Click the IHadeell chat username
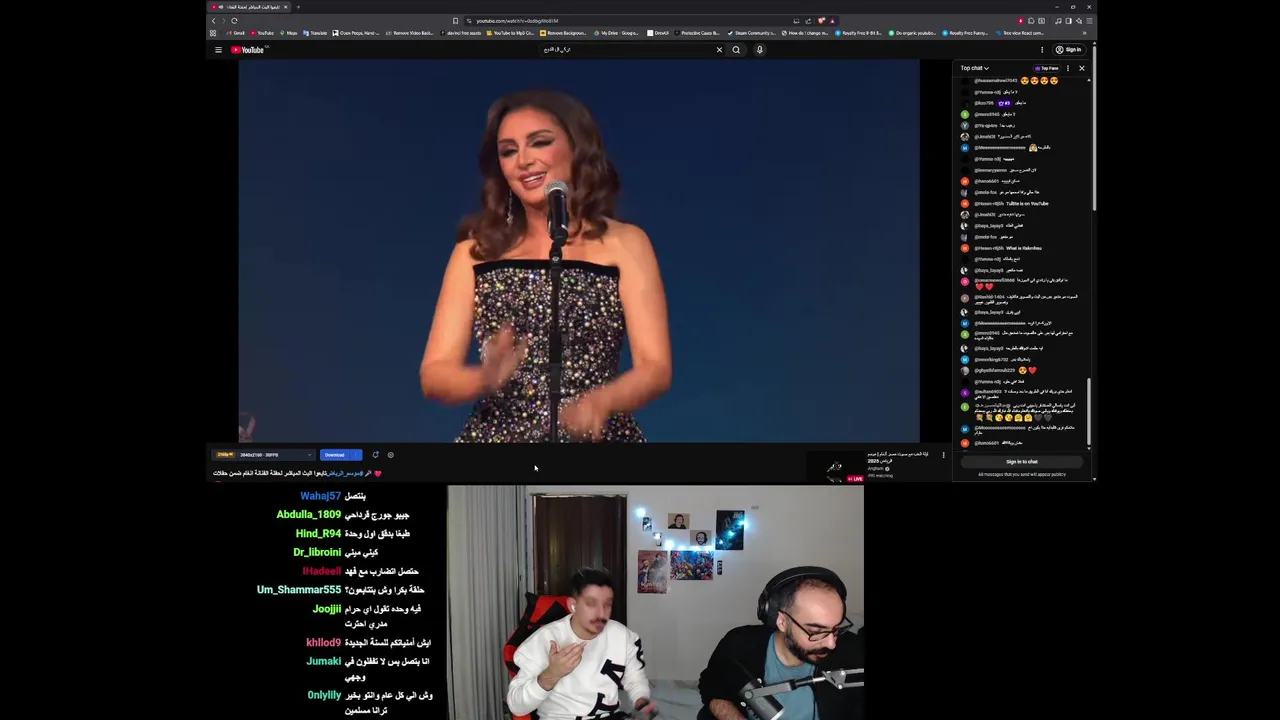The image size is (1280, 720). tap(321, 571)
